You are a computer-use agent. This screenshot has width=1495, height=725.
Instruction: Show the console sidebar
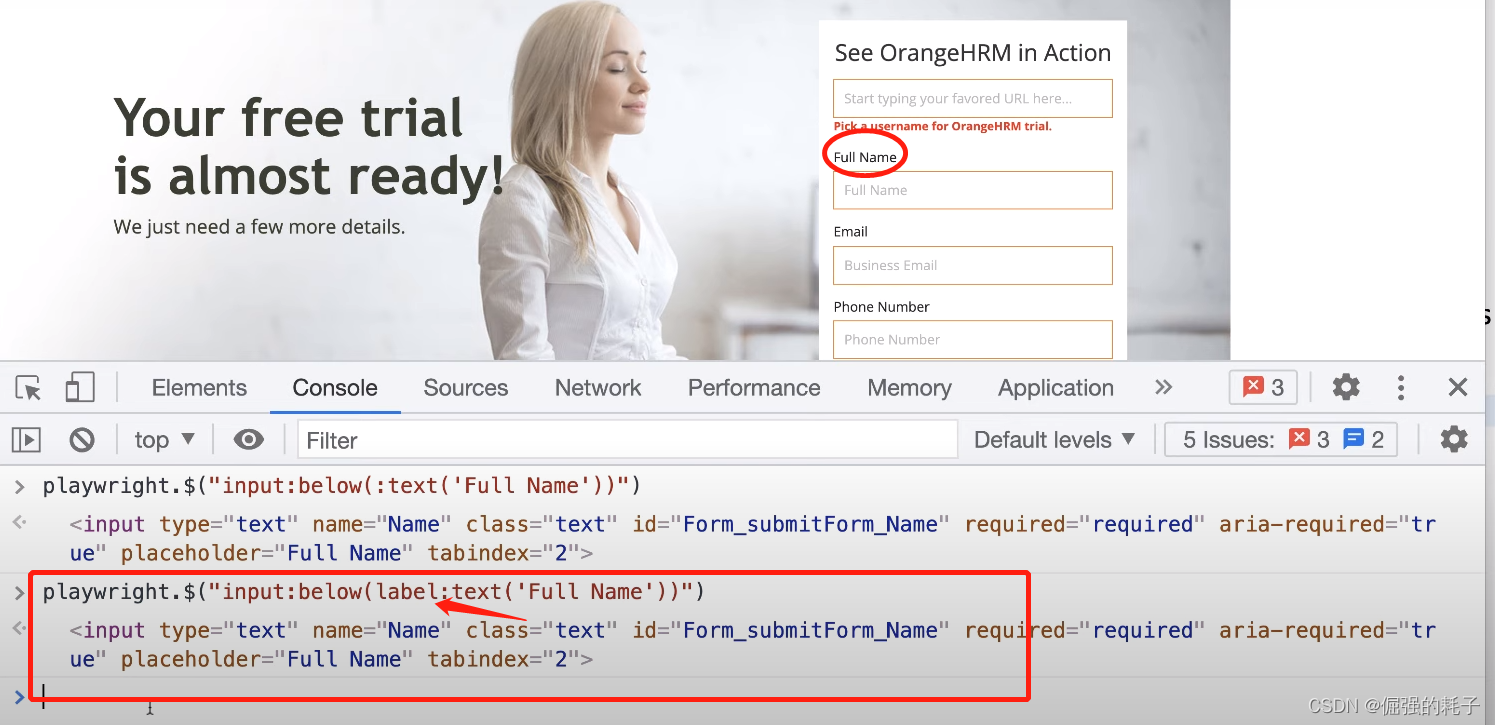pyautogui.click(x=26, y=440)
